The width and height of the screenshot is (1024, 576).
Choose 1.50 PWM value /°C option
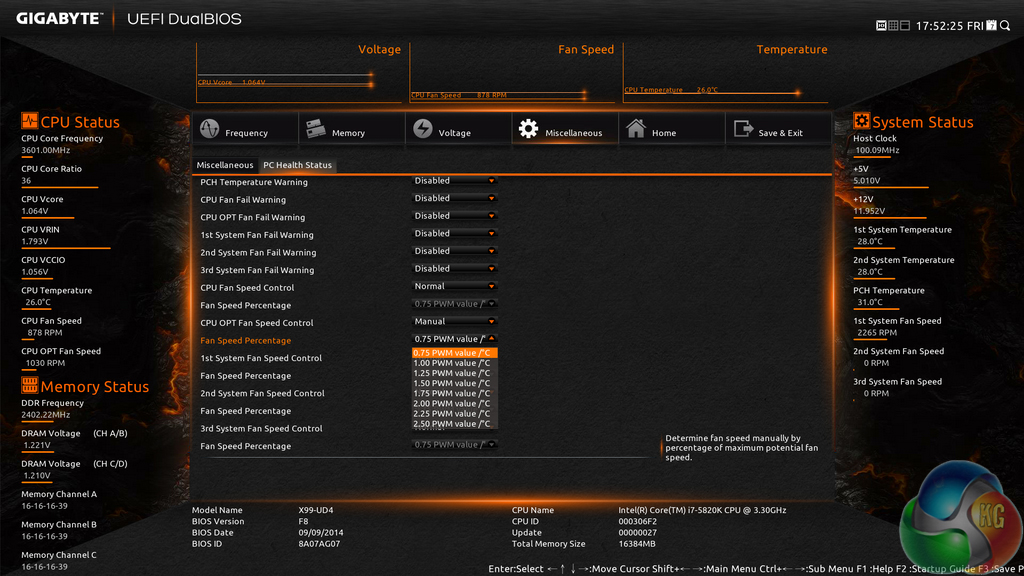click(452, 383)
